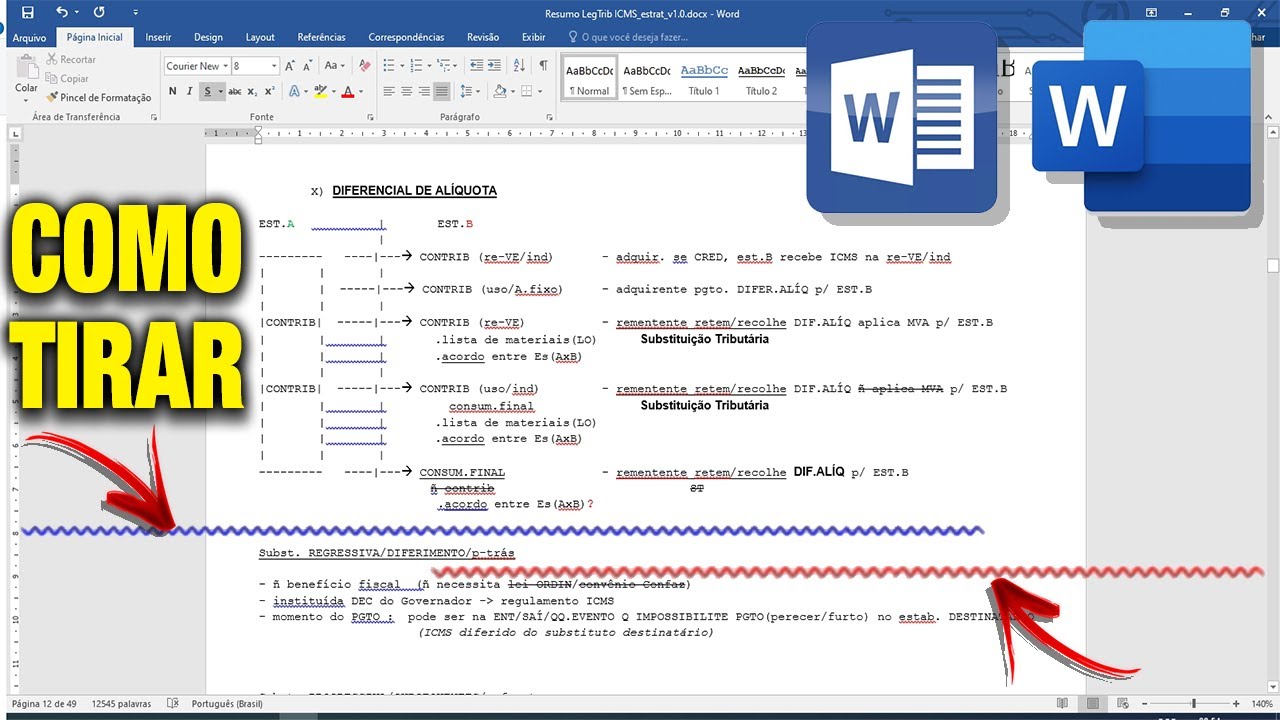The height and width of the screenshot is (720, 1280).
Task: Toggle italic formatting (I)
Action: (190, 91)
